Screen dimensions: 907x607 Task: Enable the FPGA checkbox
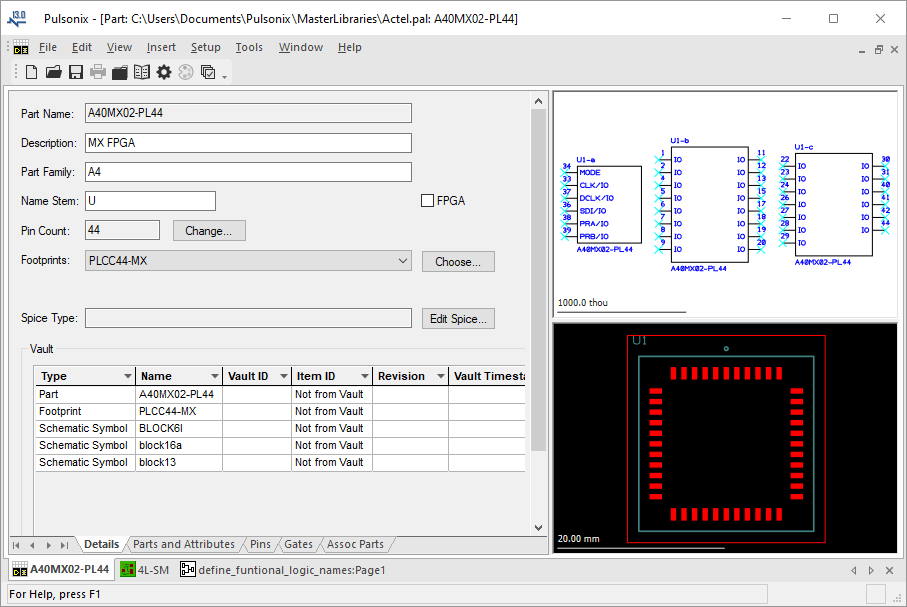[x=428, y=201]
